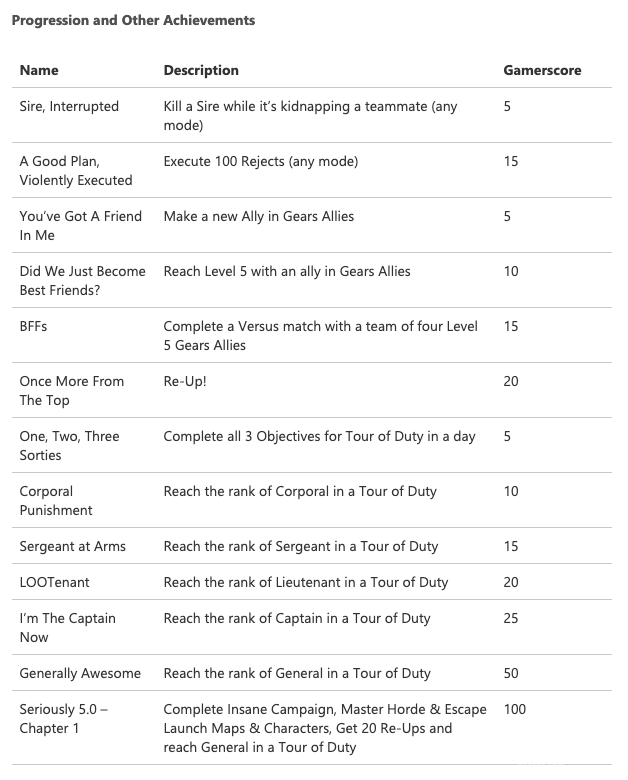Click the 'Generally Awesome' achievement name
The width and height of the screenshot is (628, 780).
(x=80, y=673)
